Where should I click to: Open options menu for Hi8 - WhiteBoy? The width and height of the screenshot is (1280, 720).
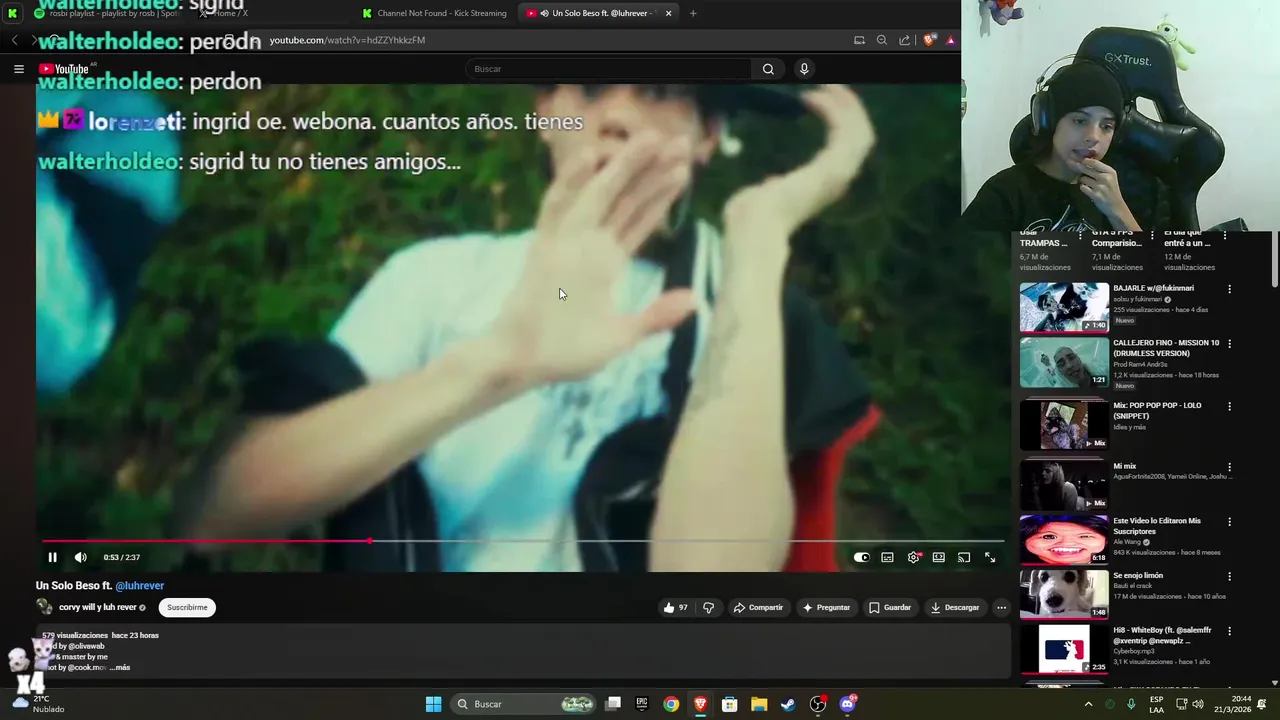[1229, 632]
